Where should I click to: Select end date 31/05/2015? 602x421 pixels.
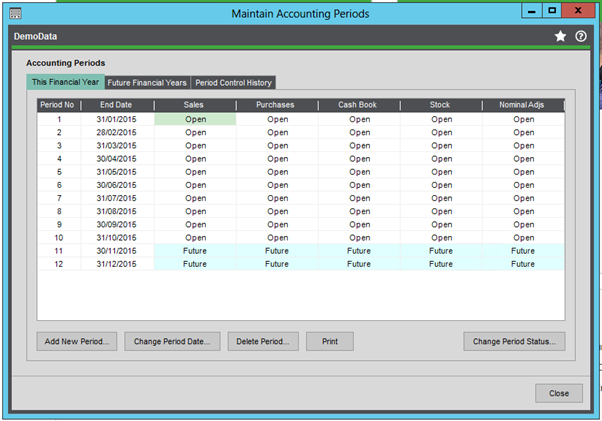(116, 172)
